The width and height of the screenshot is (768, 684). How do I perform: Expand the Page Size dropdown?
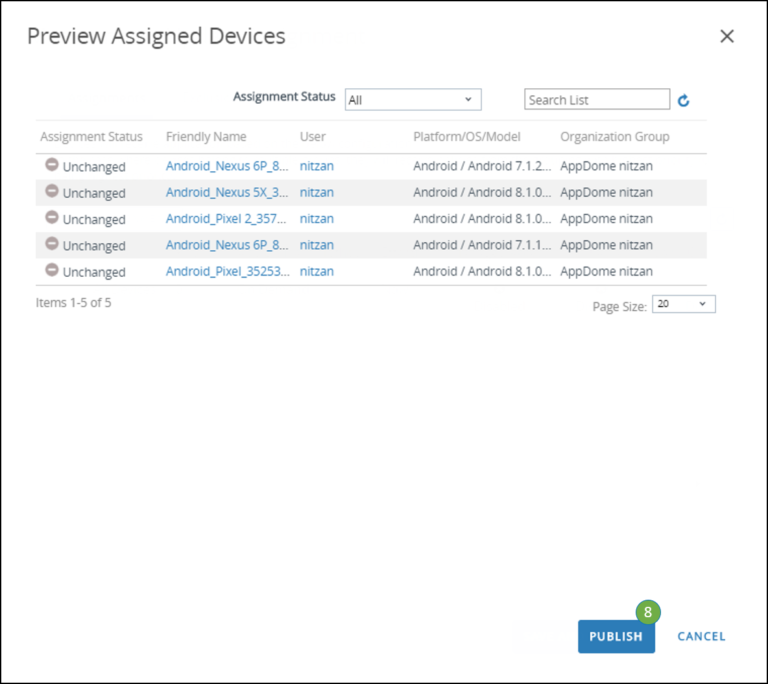point(683,304)
